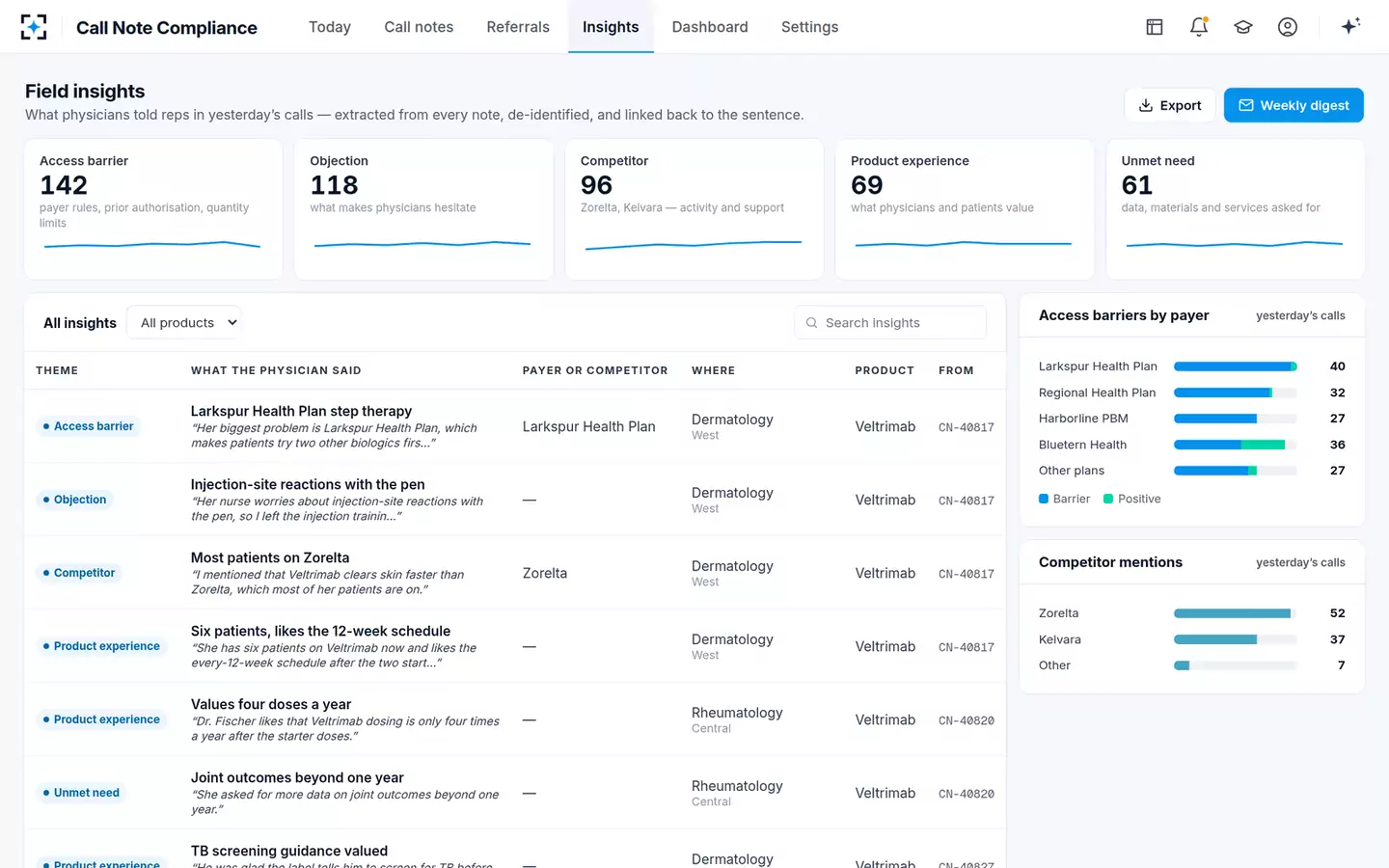Click the magnifier icon in Search insights
The height and width of the screenshot is (868, 1389).
[x=811, y=323]
